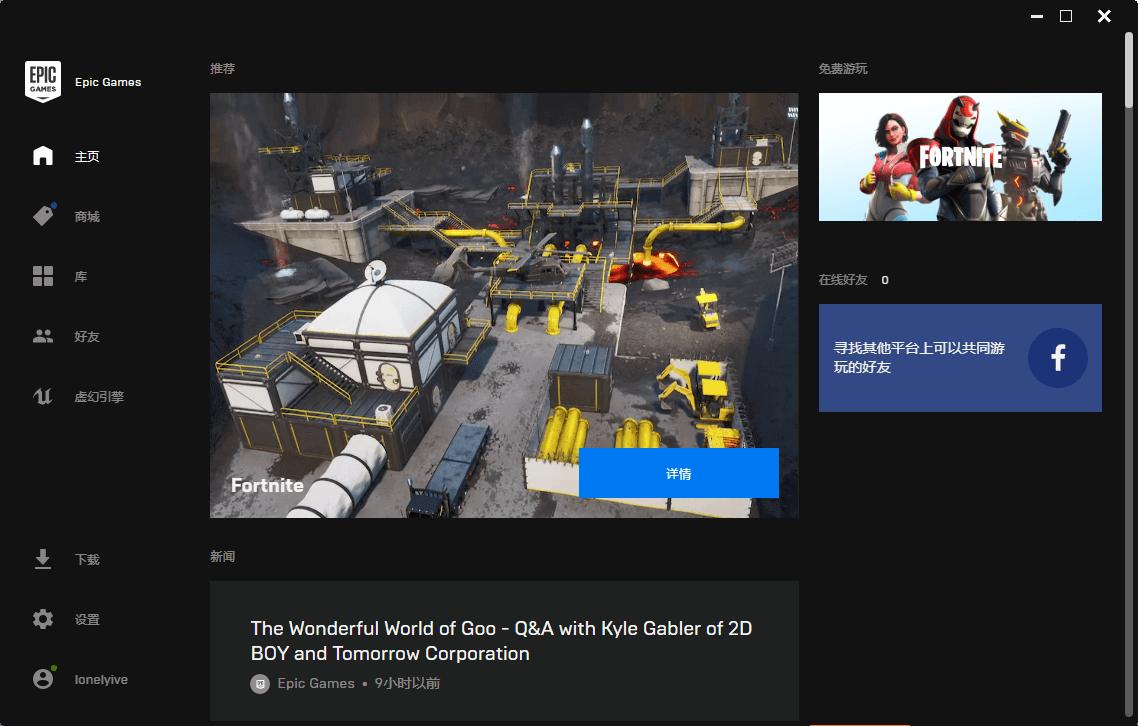Open the 设置 menu label
This screenshot has height=726, width=1138.
pos(87,619)
